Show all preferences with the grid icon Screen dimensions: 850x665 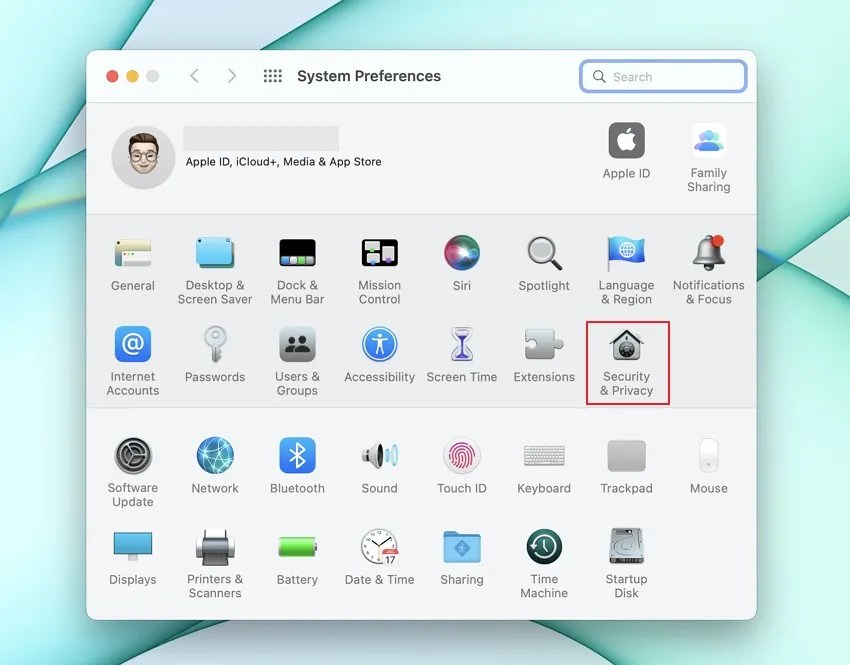tap(272, 75)
